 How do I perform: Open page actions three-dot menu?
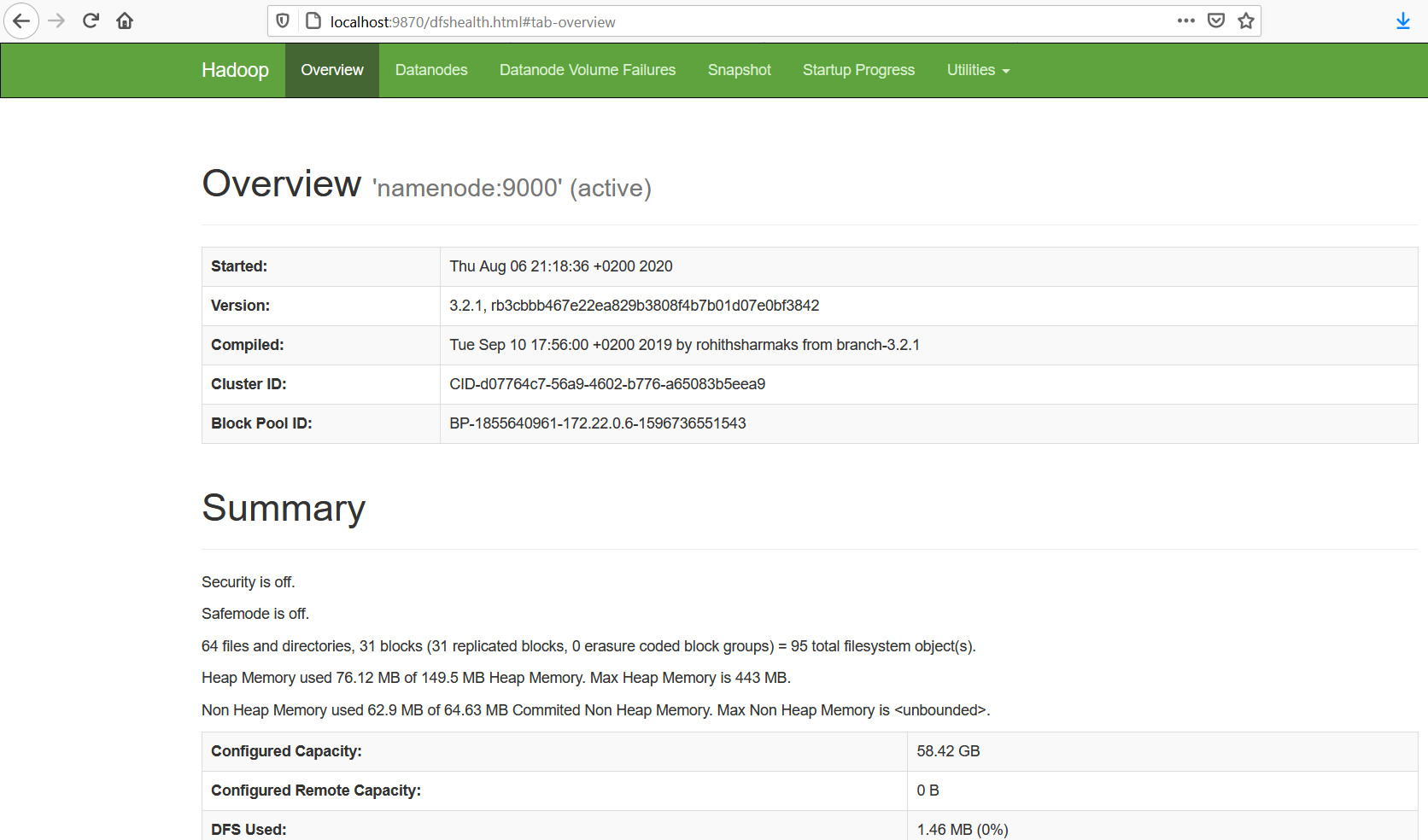tap(1185, 21)
